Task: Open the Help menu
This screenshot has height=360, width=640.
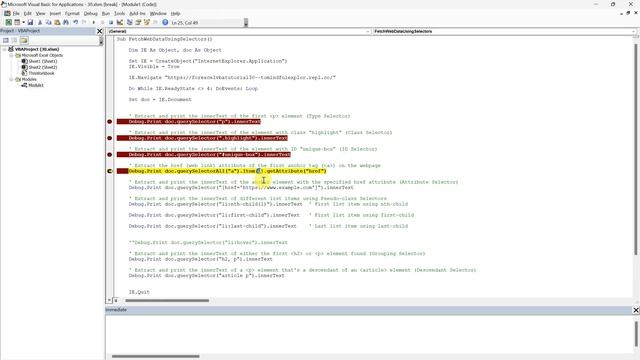Action: (176, 13)
